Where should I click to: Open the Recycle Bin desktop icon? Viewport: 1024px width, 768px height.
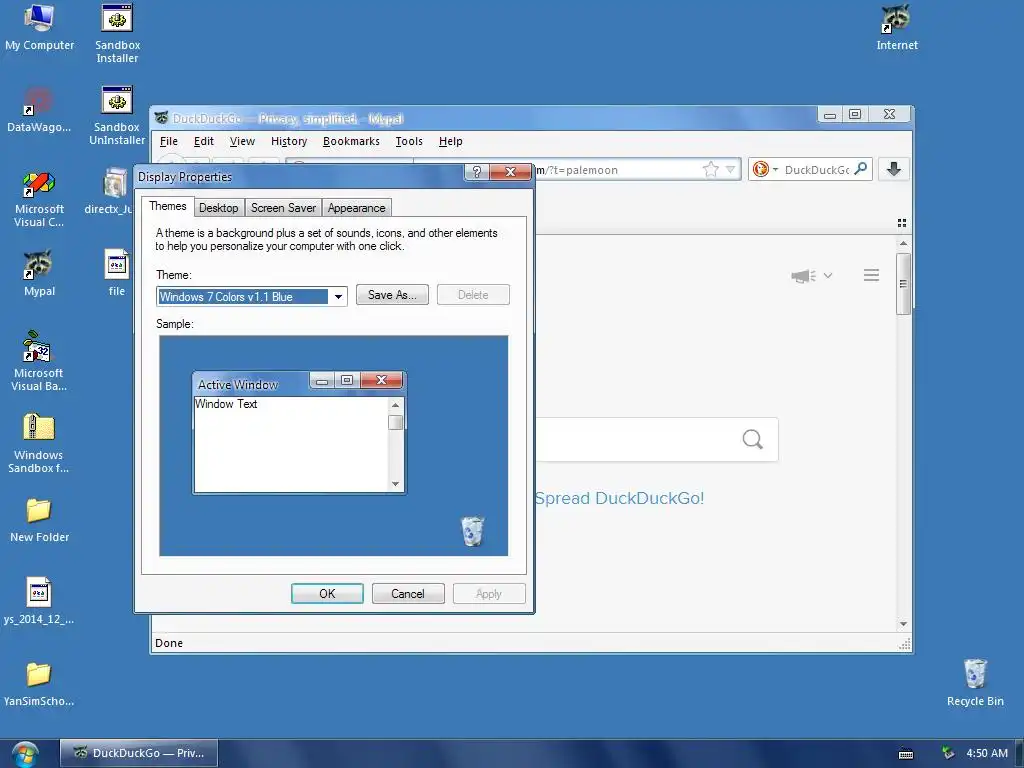coord(975,683)
